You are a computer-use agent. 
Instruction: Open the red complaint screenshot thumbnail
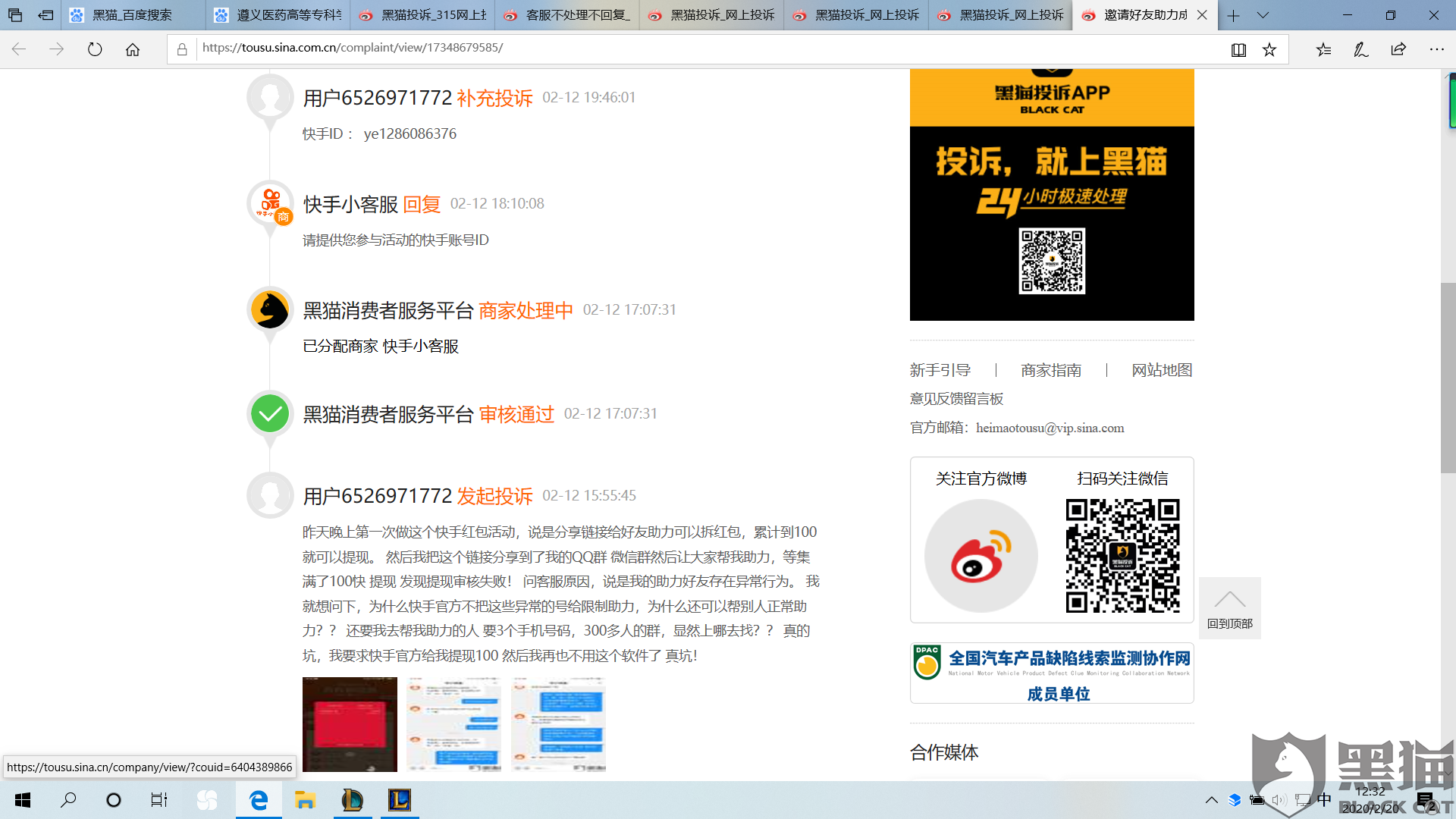point(349,723)
